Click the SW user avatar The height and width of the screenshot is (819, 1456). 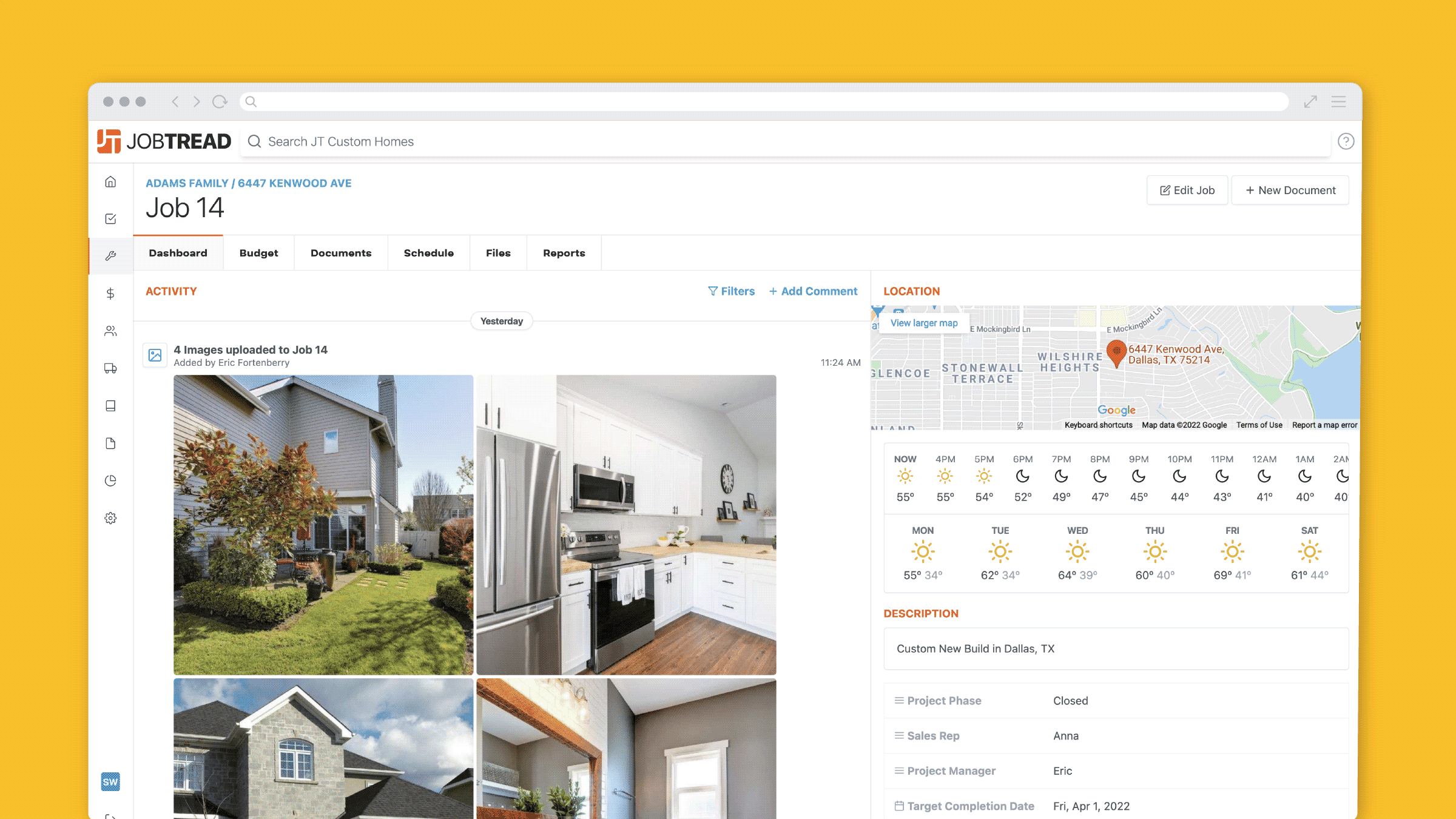coord(110,781)
